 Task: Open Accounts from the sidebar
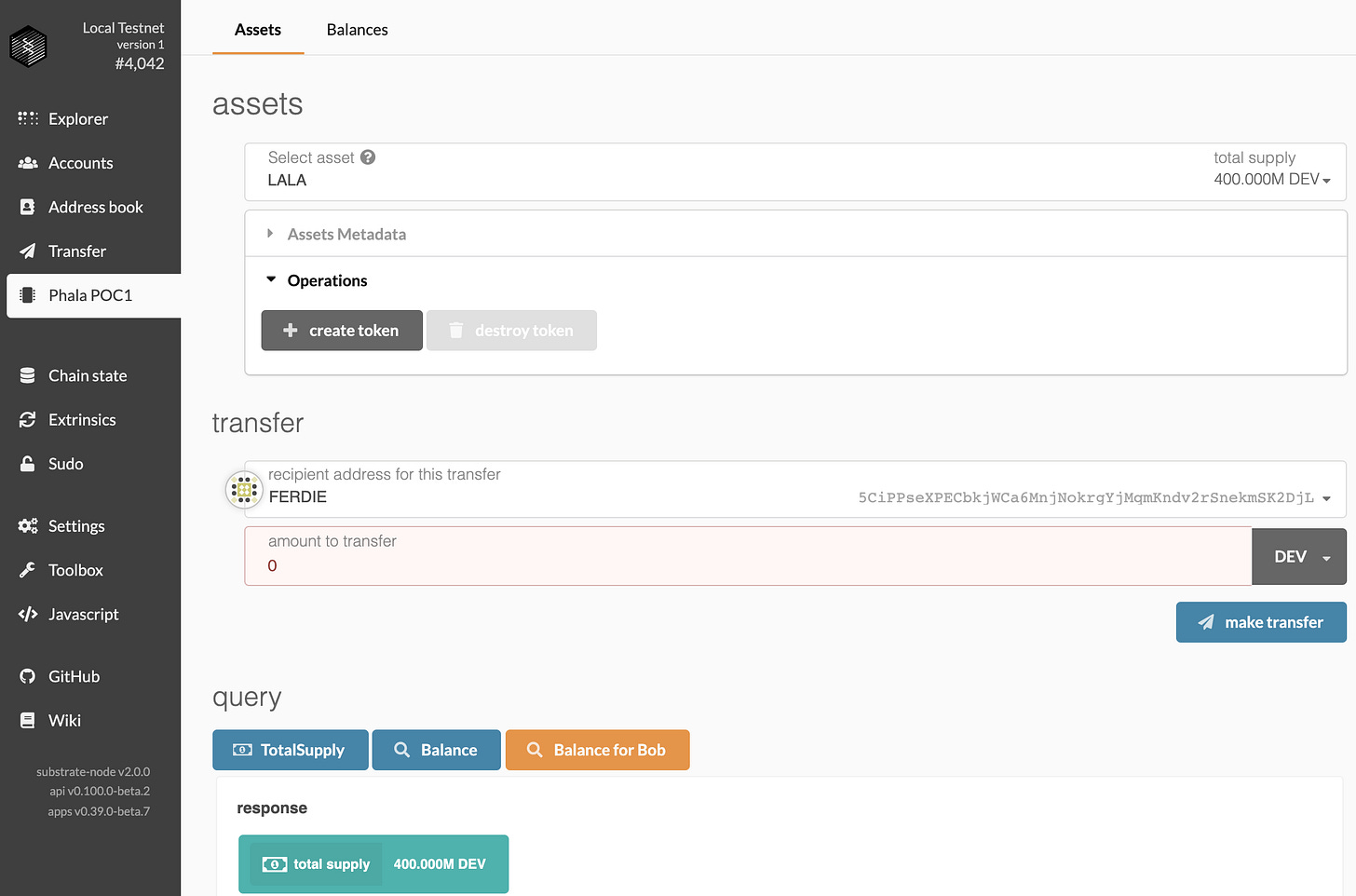pyautogui.click(x=90, y=163)
